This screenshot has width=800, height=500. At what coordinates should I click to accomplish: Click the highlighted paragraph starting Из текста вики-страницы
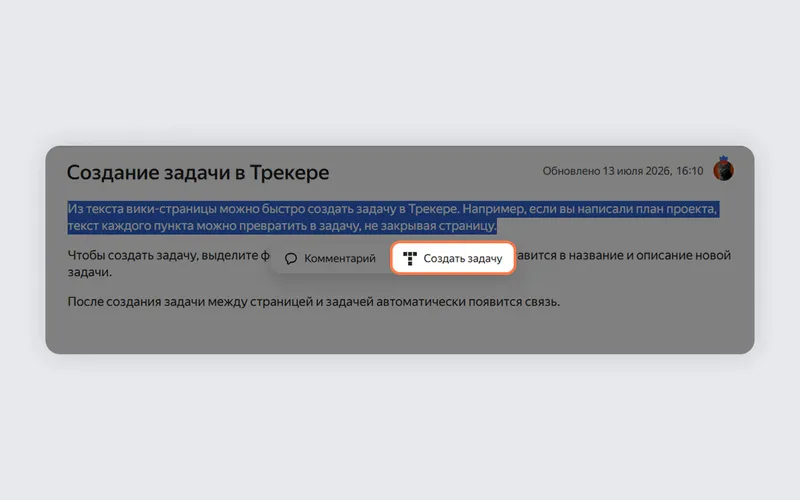click(393, 217)
